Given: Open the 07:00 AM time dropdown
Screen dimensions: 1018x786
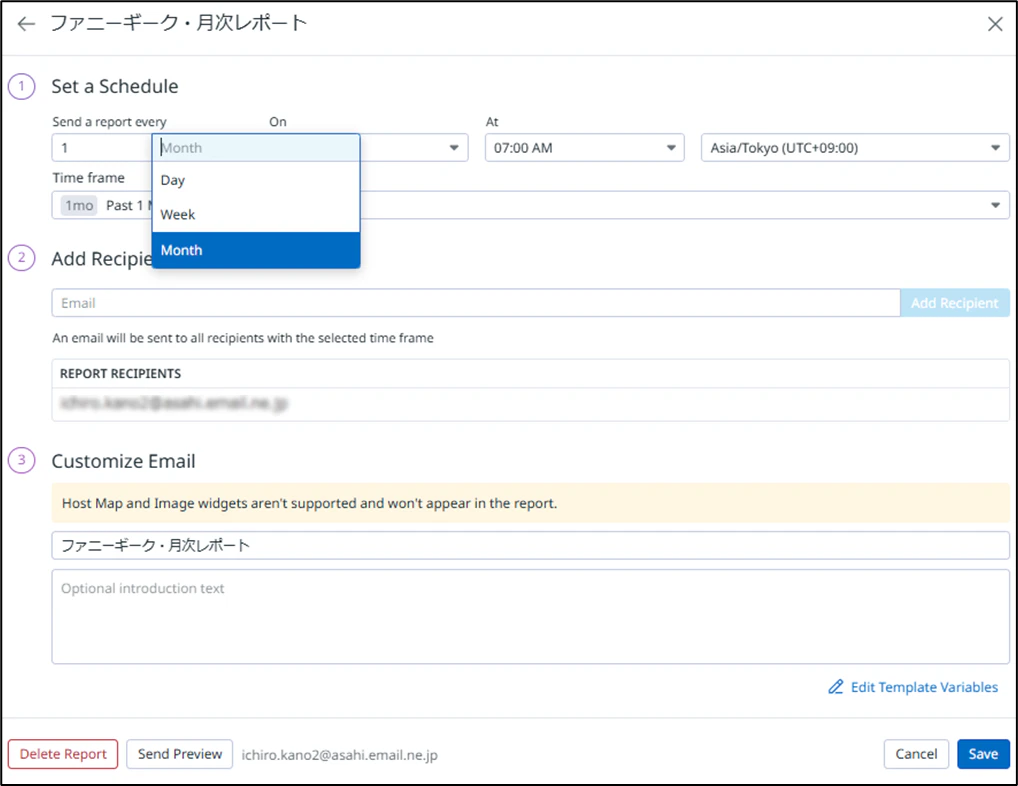Looking at the screenshot, I should click(584, 148).
